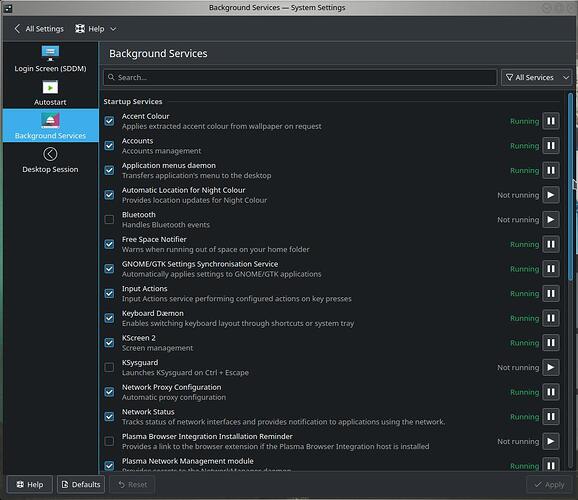Pause the Input Actions service
This screenshot has height=500, width=578.
(x=551, y=294)
